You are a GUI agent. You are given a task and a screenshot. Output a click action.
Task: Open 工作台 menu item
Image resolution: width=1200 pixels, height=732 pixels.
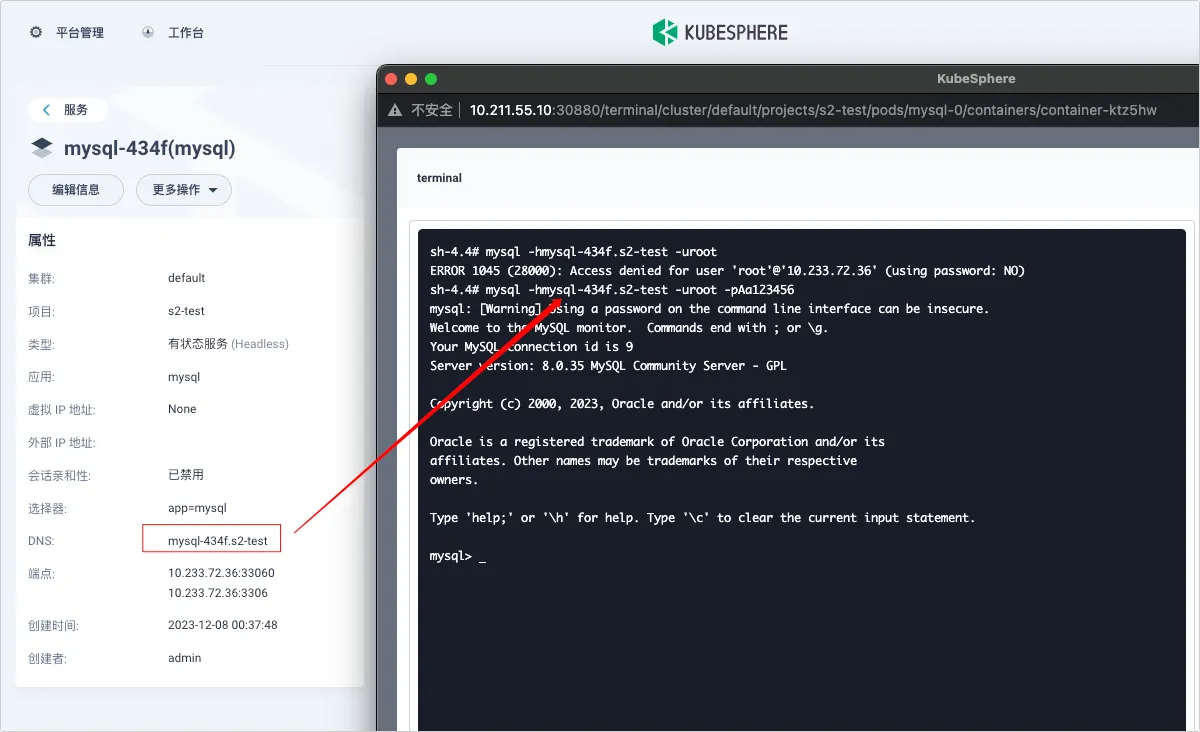tap(186, 32)
